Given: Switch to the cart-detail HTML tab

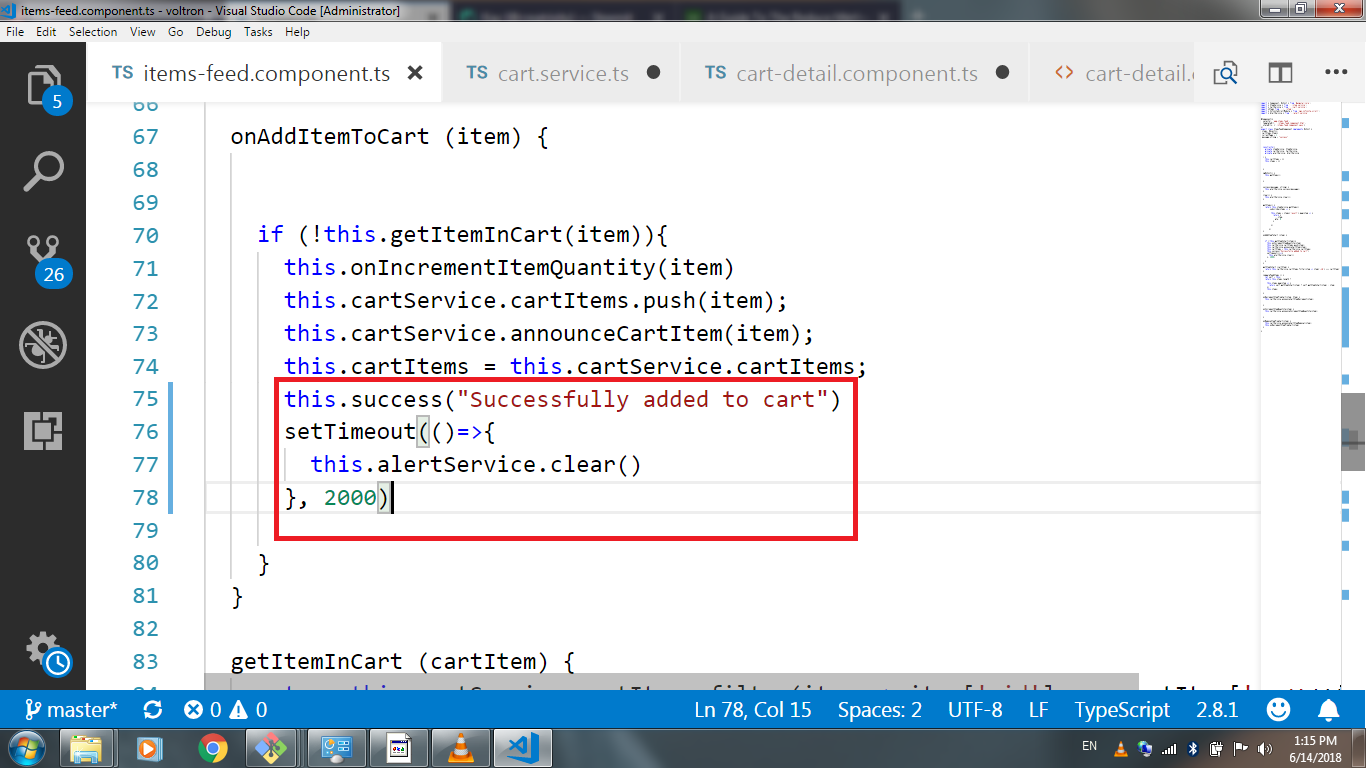Looking at the screenshot, I should [x=1112, y=73].
